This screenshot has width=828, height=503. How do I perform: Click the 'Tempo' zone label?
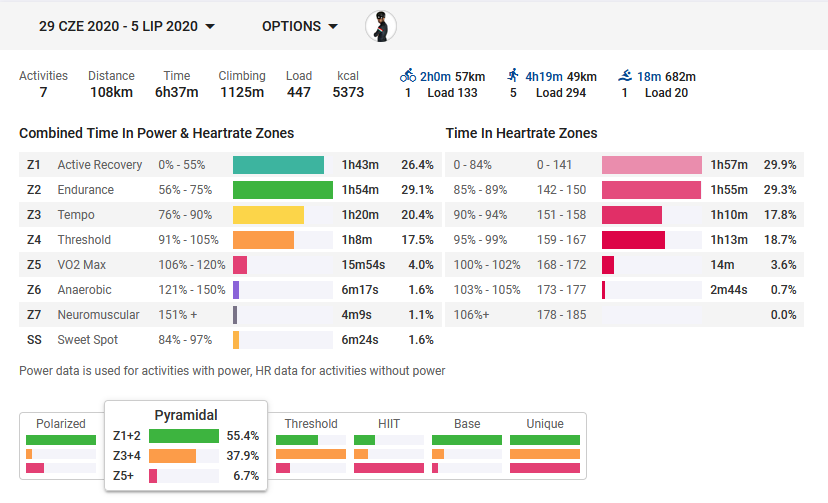76,215
